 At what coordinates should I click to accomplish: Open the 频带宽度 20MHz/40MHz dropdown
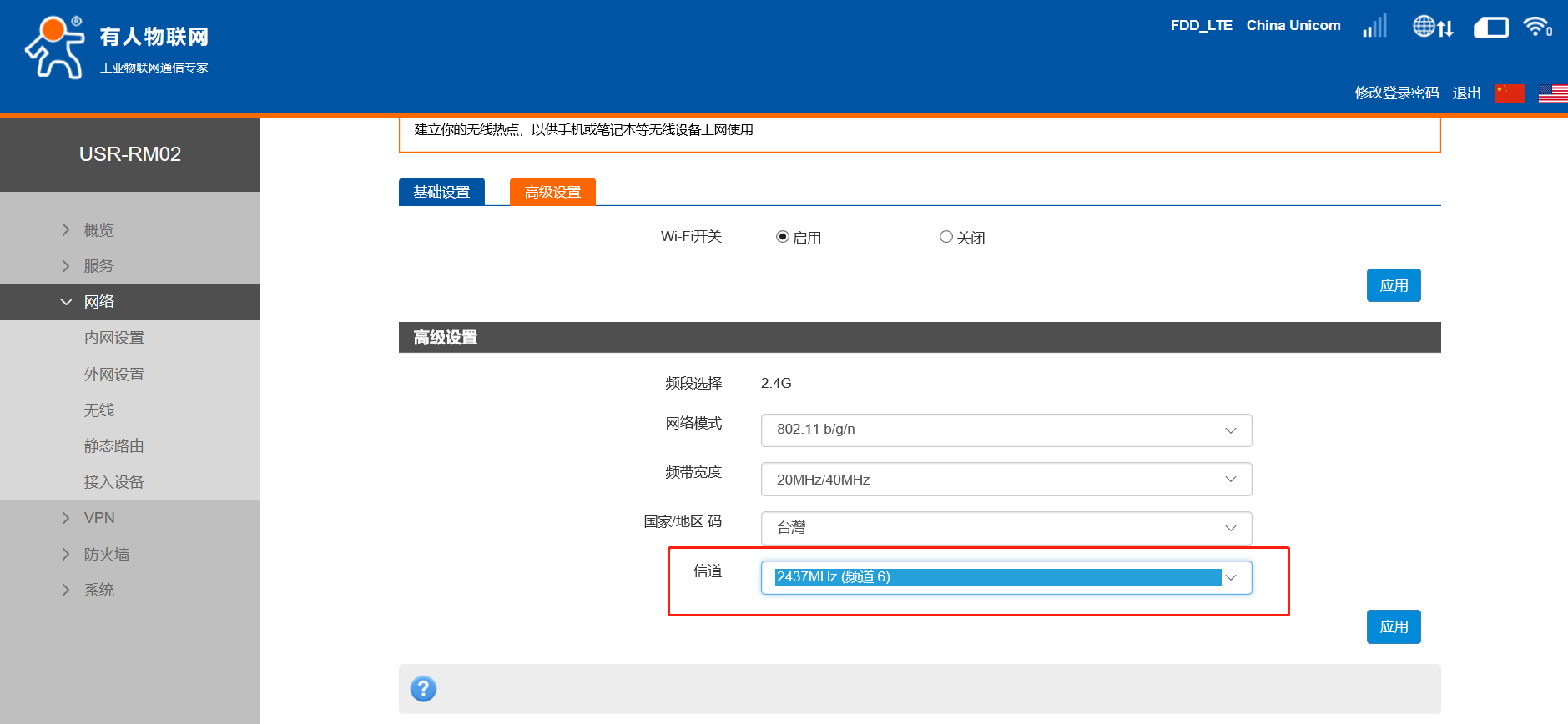point(1006,480)
